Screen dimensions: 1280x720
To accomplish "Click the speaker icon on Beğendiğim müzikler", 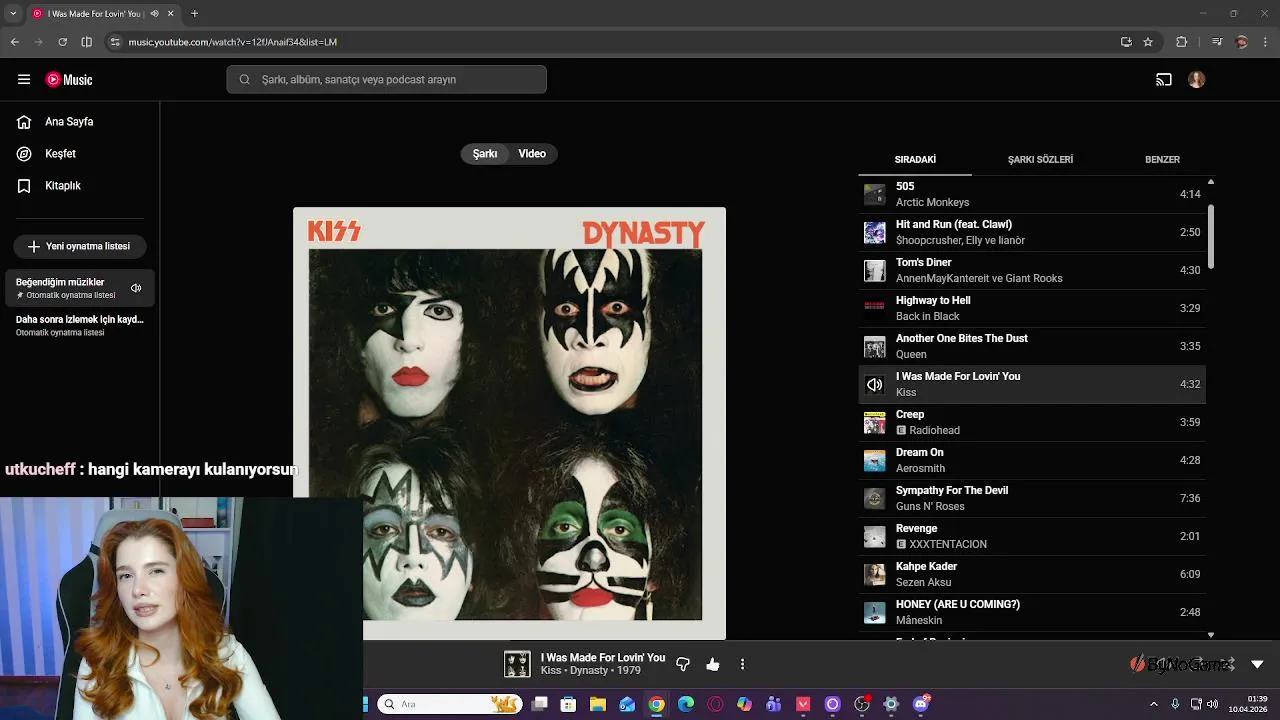I will 136,288.
